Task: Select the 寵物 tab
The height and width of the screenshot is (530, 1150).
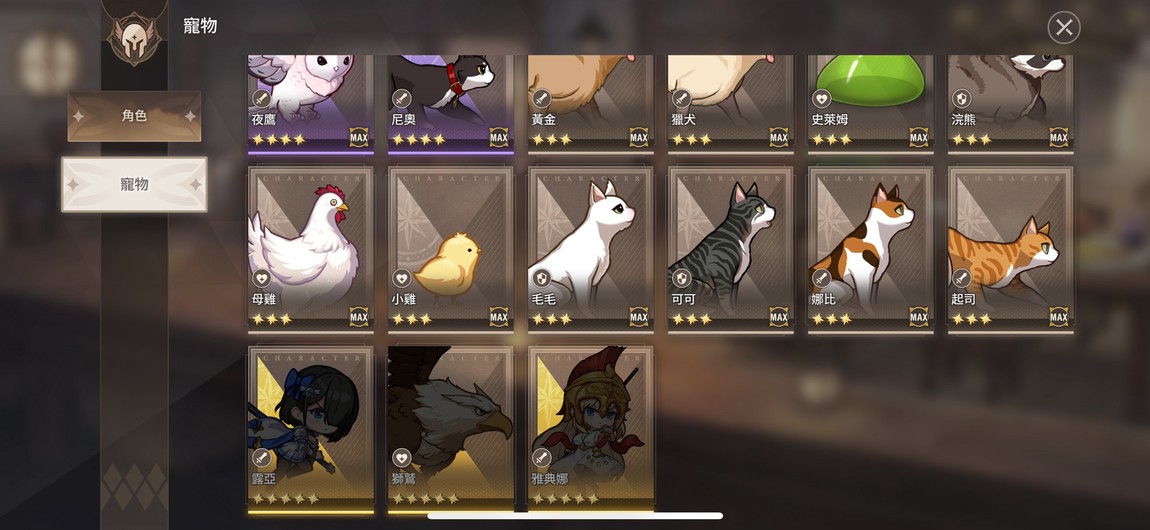Action: coord(134,184)
